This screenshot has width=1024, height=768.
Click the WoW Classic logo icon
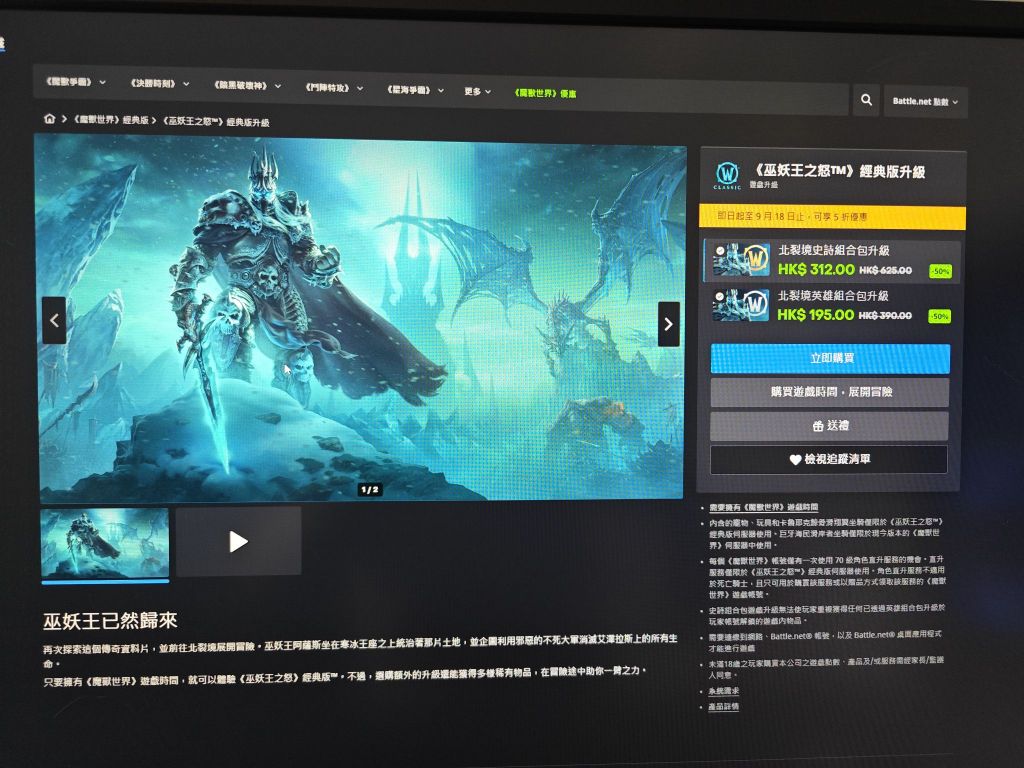[728, 175]
